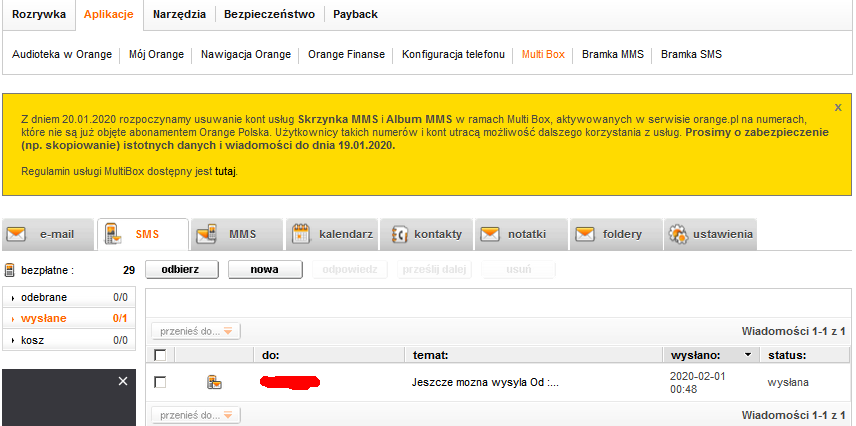
Task: Switch to the Narzędzia top tab
Action: click(x=180, y=14)
